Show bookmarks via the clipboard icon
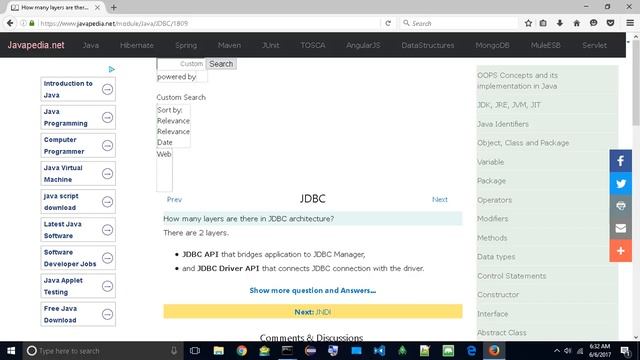The height and width of the screenshot is (360, 640). (543, 23)
